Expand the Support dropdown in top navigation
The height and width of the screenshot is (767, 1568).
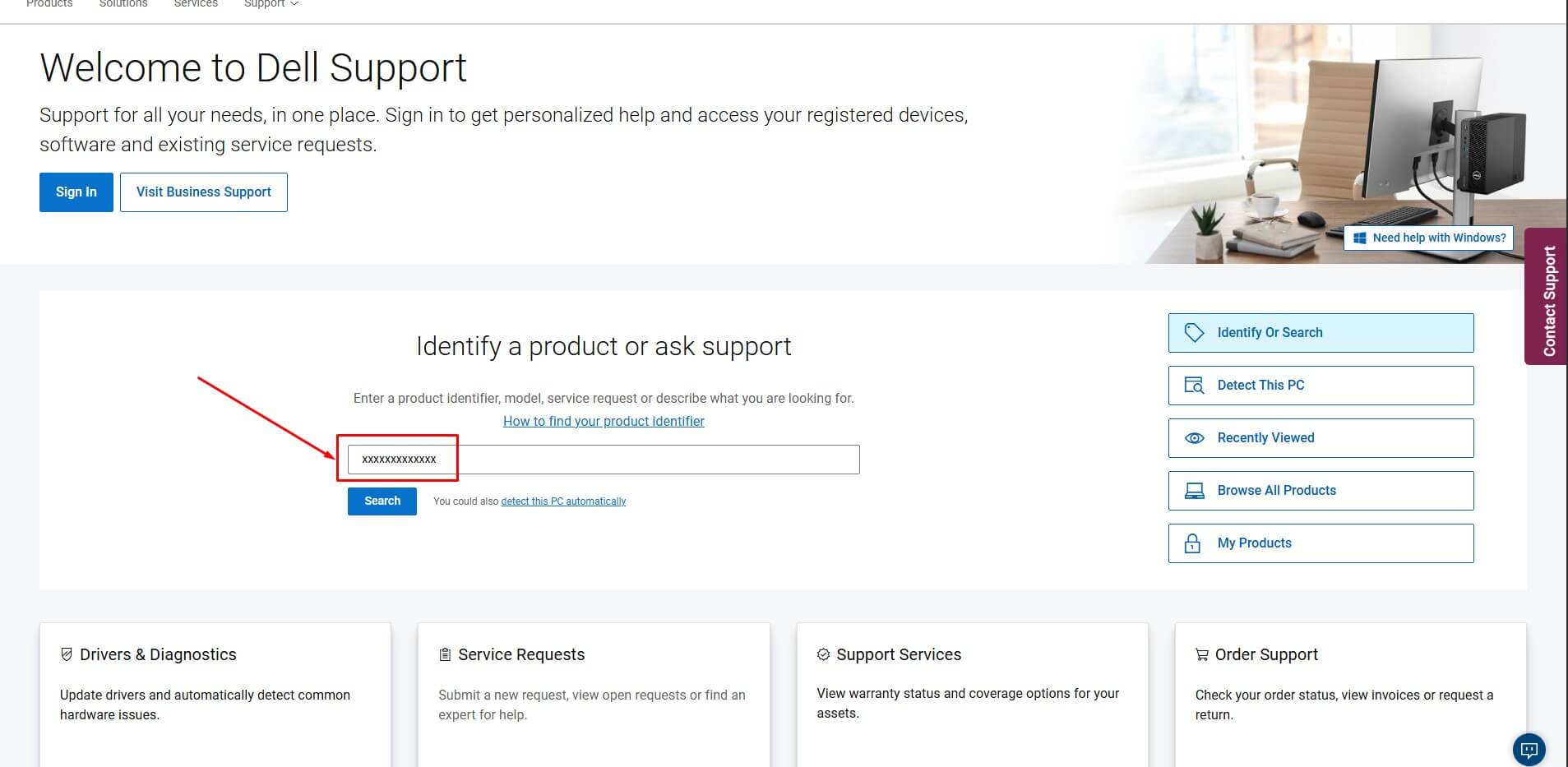[x=271, y=4]
